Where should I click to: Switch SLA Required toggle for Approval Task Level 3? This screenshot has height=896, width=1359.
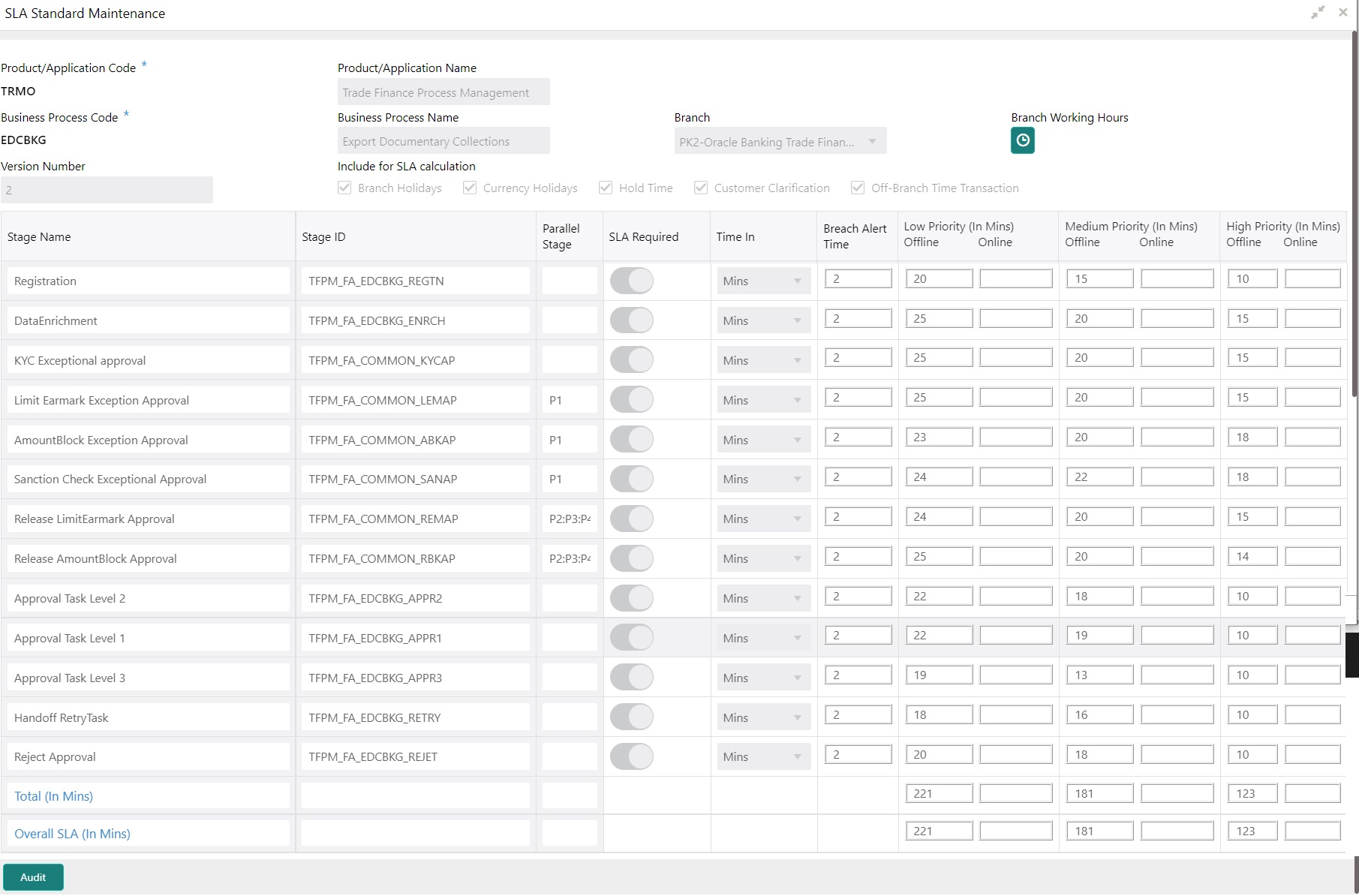click(632, 678)
